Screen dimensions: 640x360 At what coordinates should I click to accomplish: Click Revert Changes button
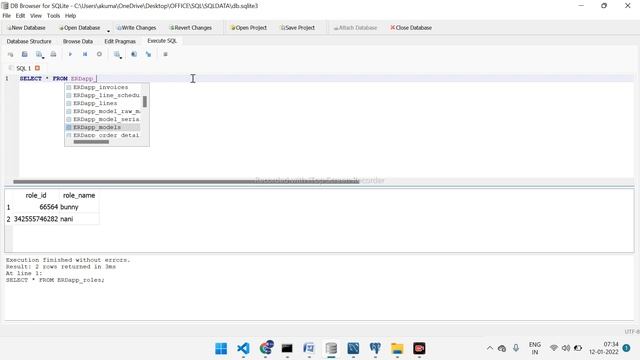point(191,28)
